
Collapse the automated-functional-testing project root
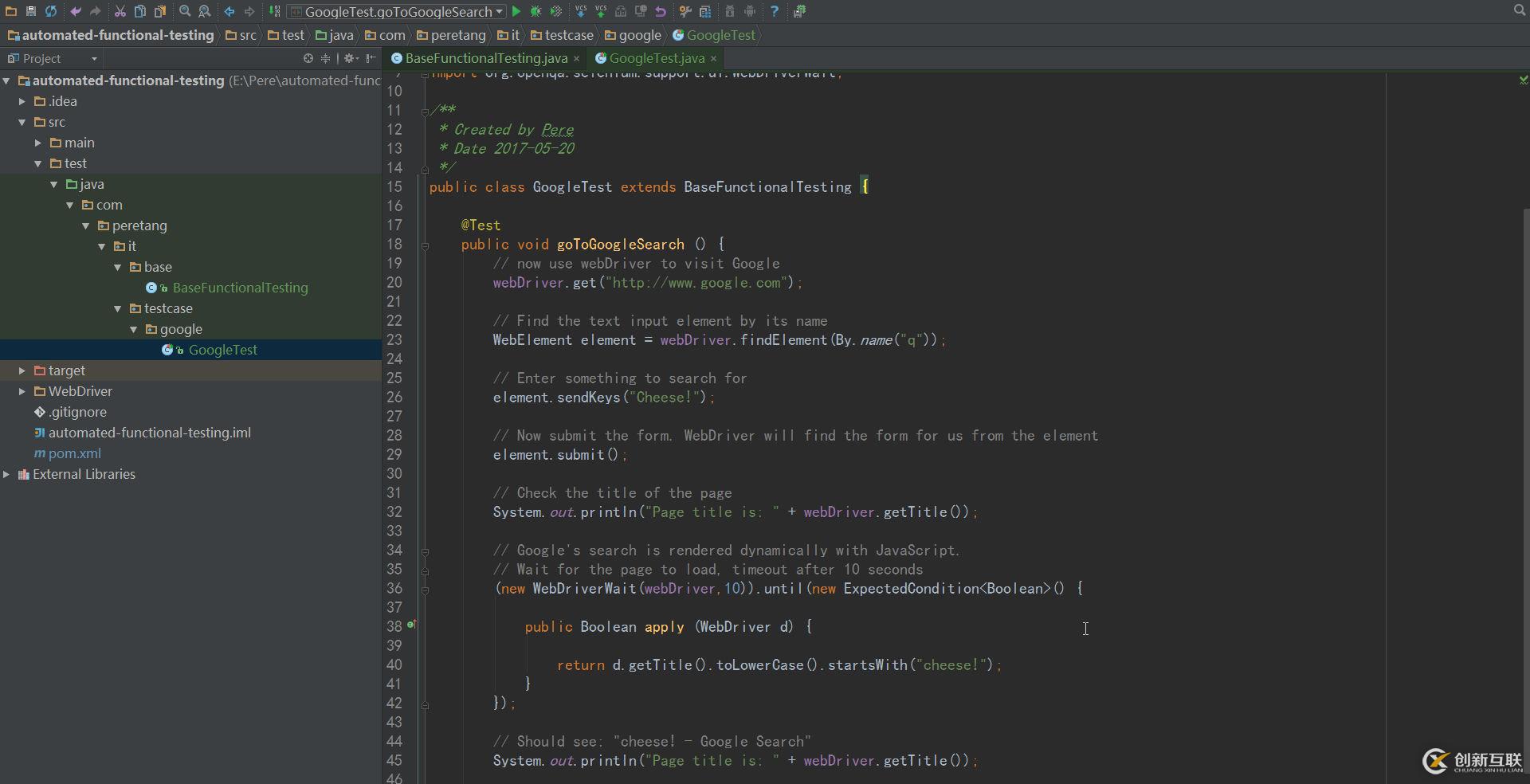coord(6,80)
